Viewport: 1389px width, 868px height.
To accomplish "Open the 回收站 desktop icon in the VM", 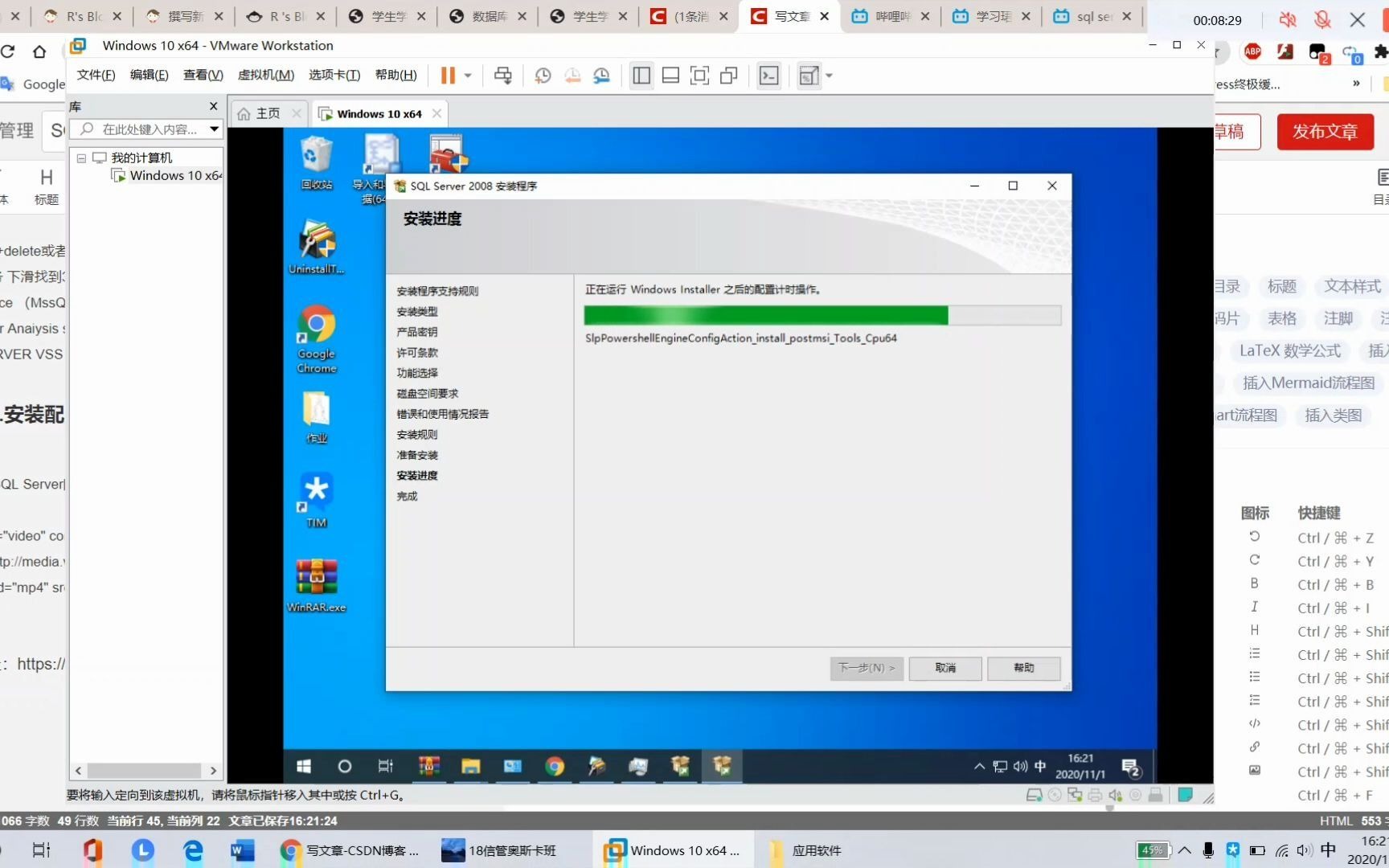I will pyautogui.click(x=317, y=163).
